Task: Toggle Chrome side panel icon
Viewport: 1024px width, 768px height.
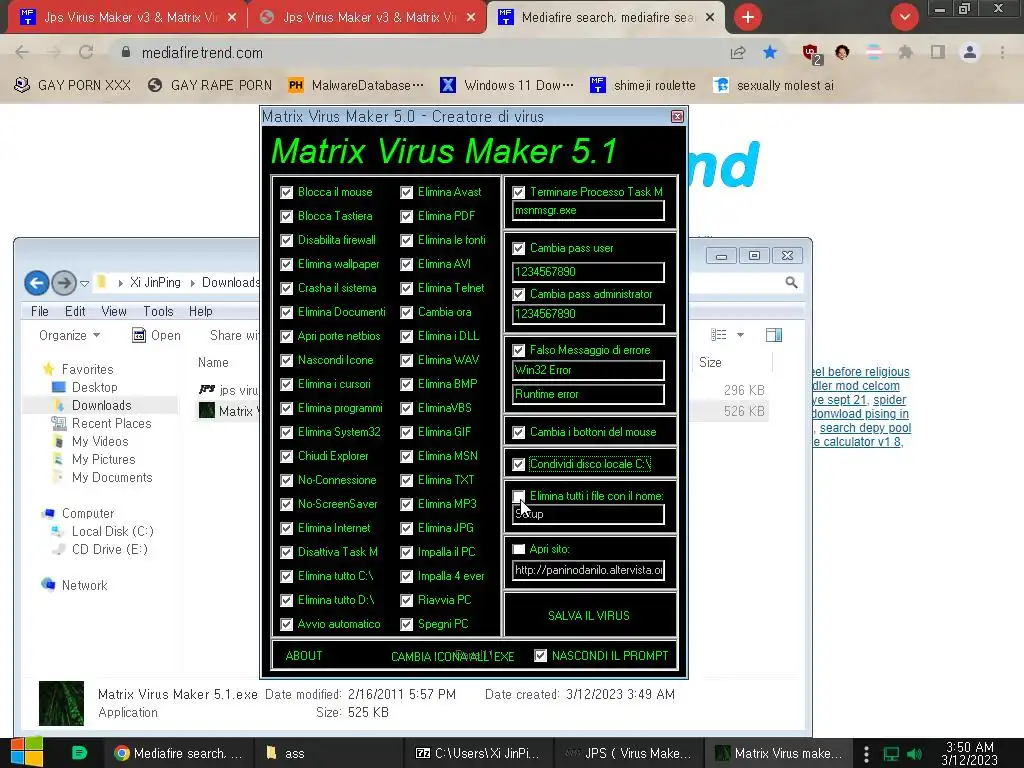Action: pyautogui.click(x=938, y=52)
